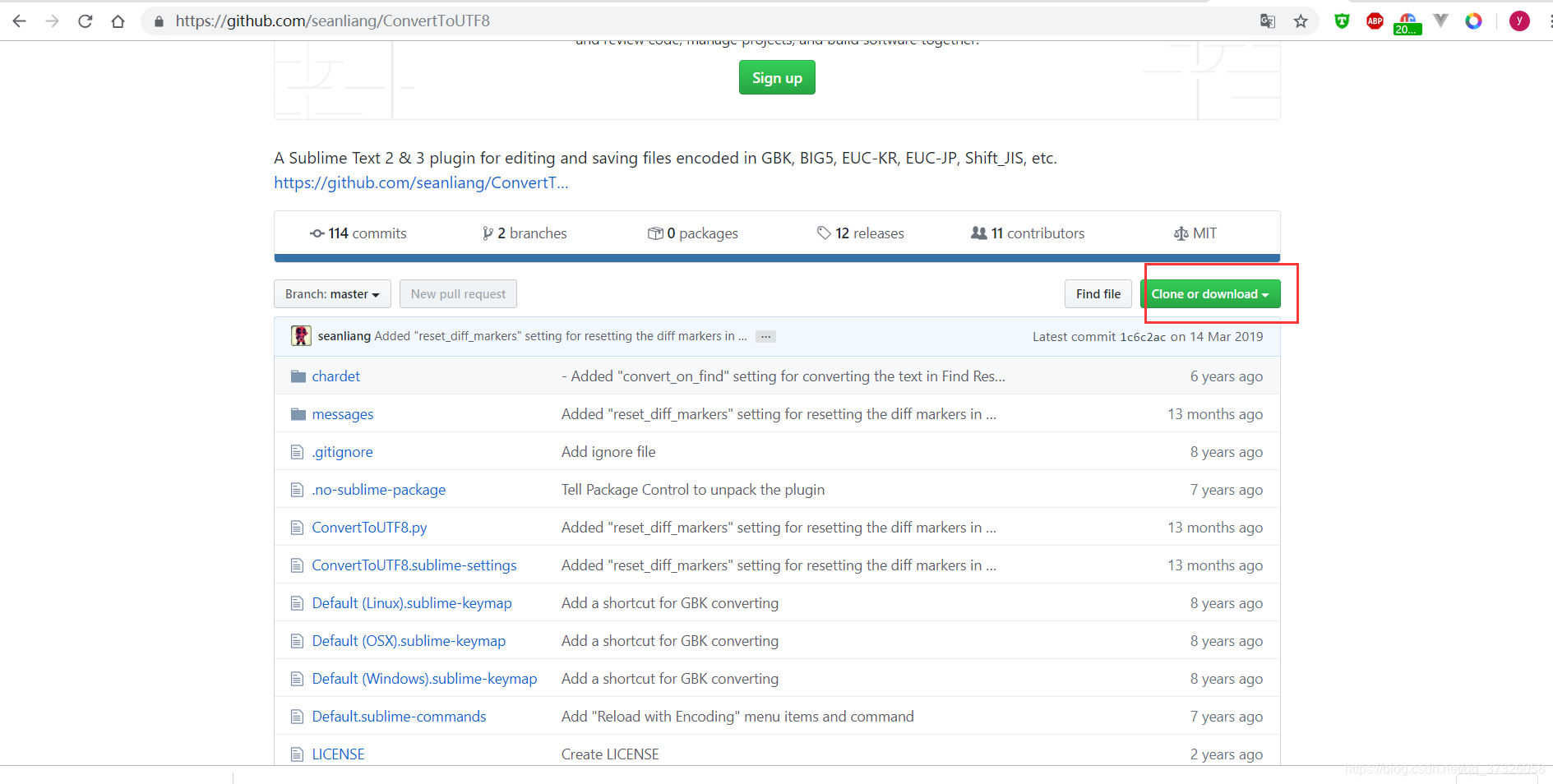Click the packages box icon
Image resolution: width=1553 pixels, height=784 pixels.
click(x=655, y=233)
